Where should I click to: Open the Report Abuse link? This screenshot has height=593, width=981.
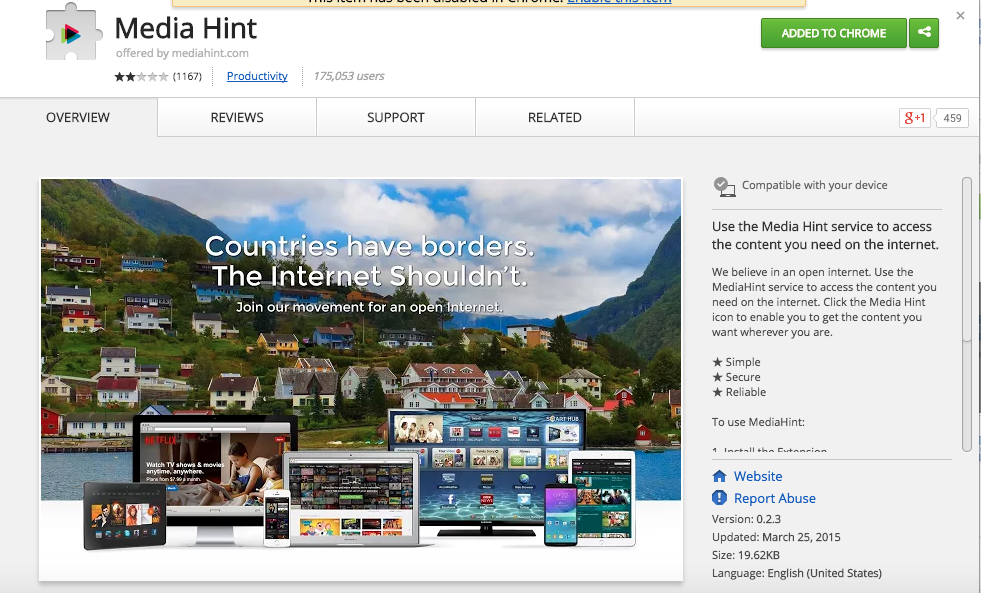tap(775, 498)
